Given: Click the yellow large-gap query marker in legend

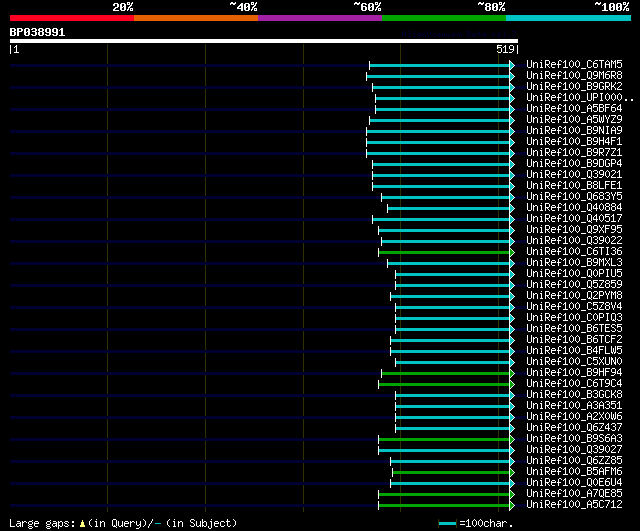Looking at the screenshot, I should click(82, 524).
